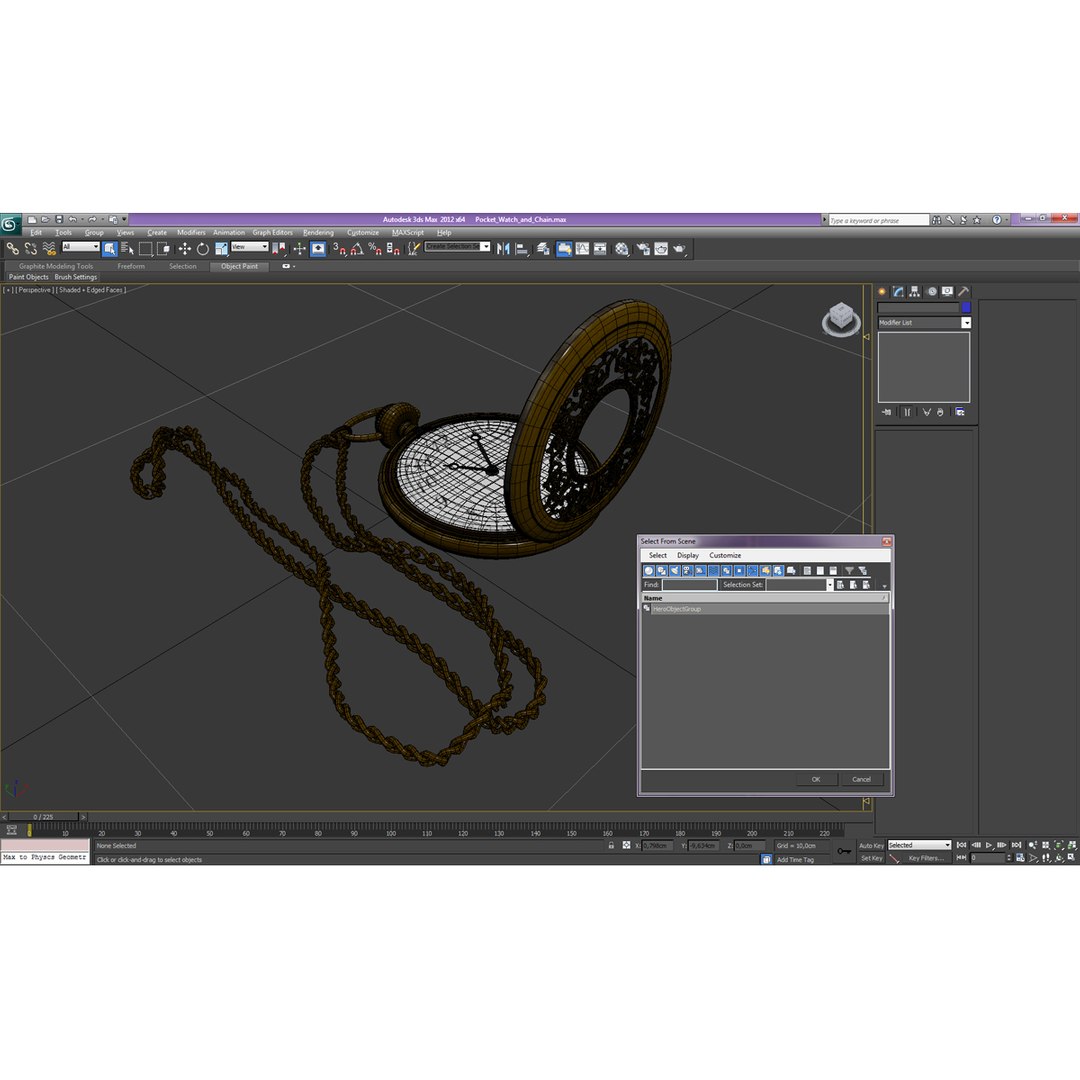The image size is (1080, 1080).
Task: Click Cancel in Select From Scene dialog
Action: (862, 780)
